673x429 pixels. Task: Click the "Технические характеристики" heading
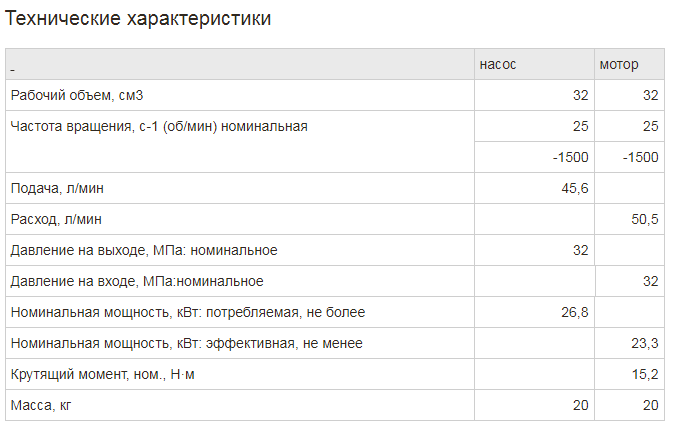[138, 19]
